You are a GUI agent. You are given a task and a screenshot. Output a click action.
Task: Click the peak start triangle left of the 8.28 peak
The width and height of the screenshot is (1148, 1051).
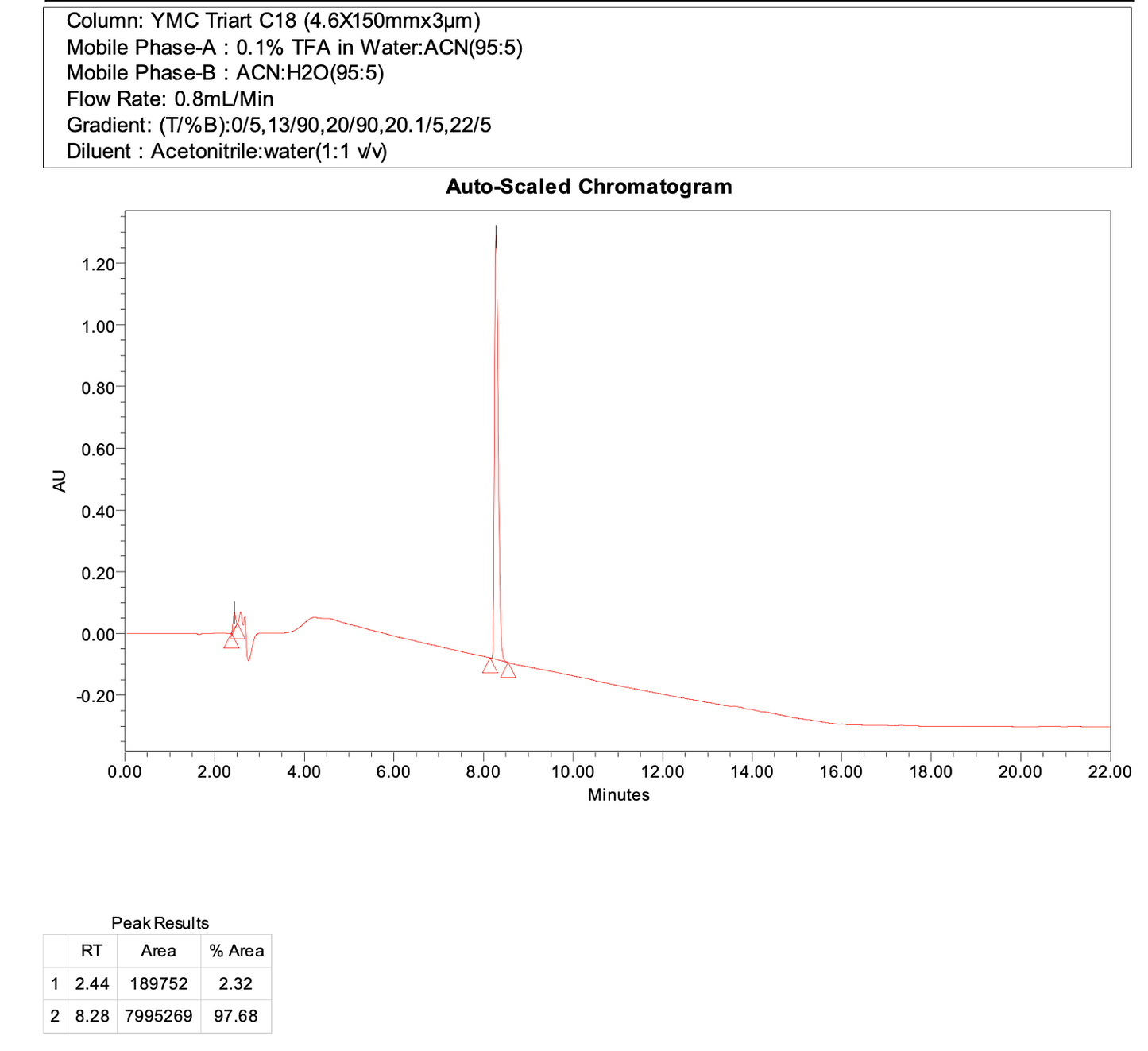point(490,666)
